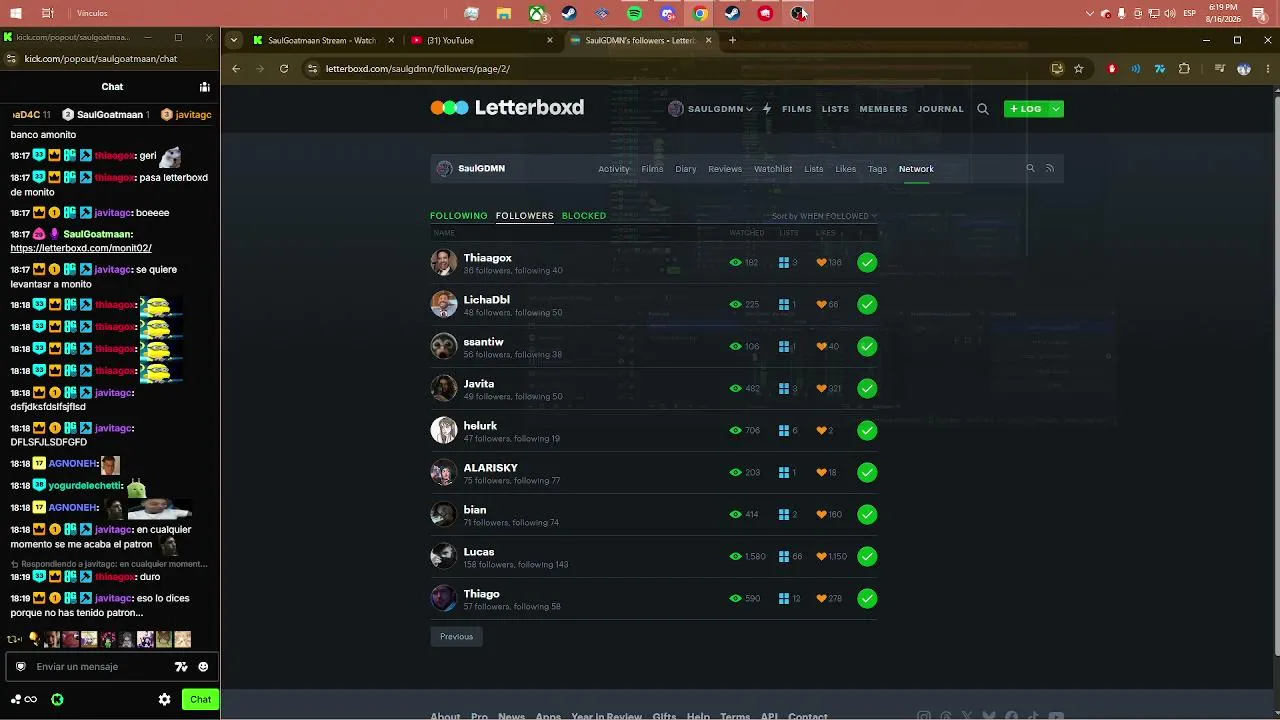This screenshot has width=1280, height=720.
Task: Show hidden system tray icons
Action: (x=1090, y=14)
